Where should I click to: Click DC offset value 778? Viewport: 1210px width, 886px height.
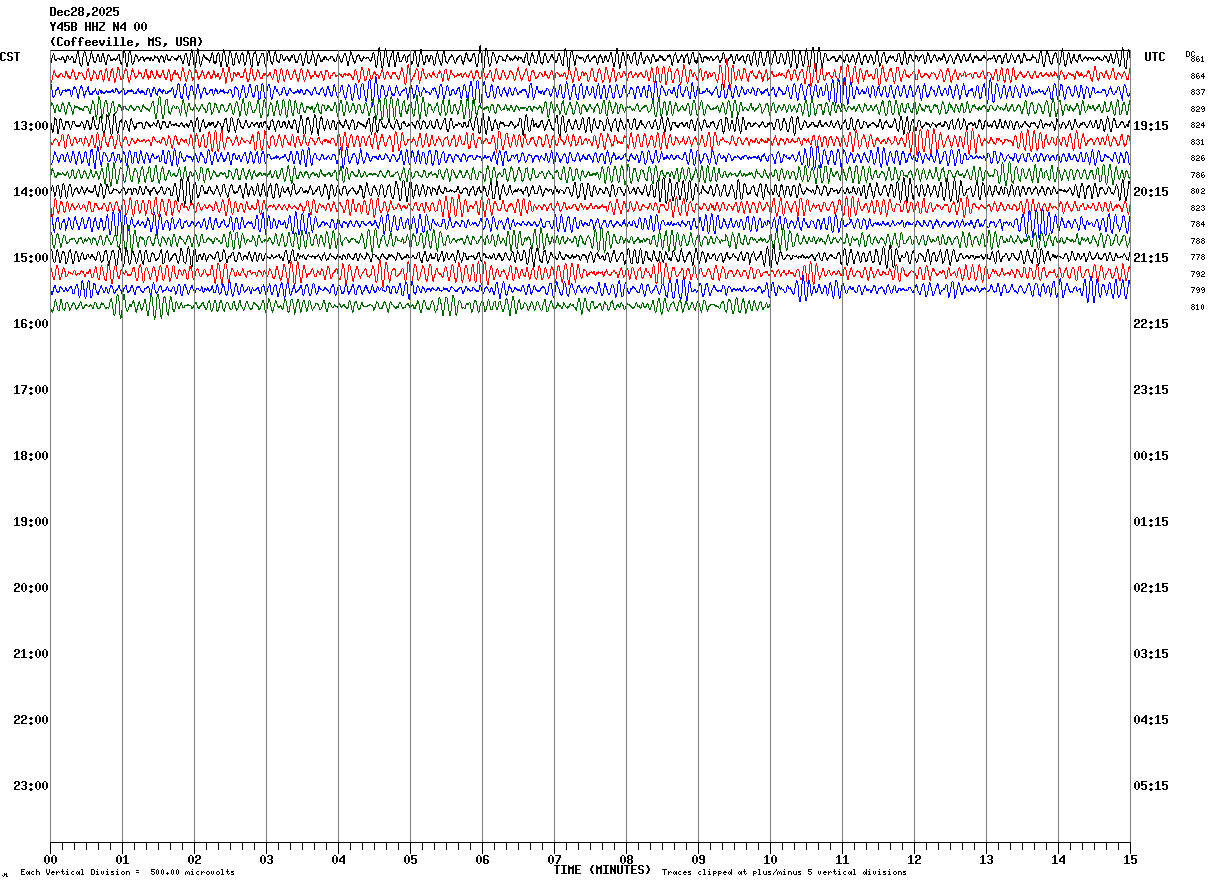click(x=1198, y=258)
